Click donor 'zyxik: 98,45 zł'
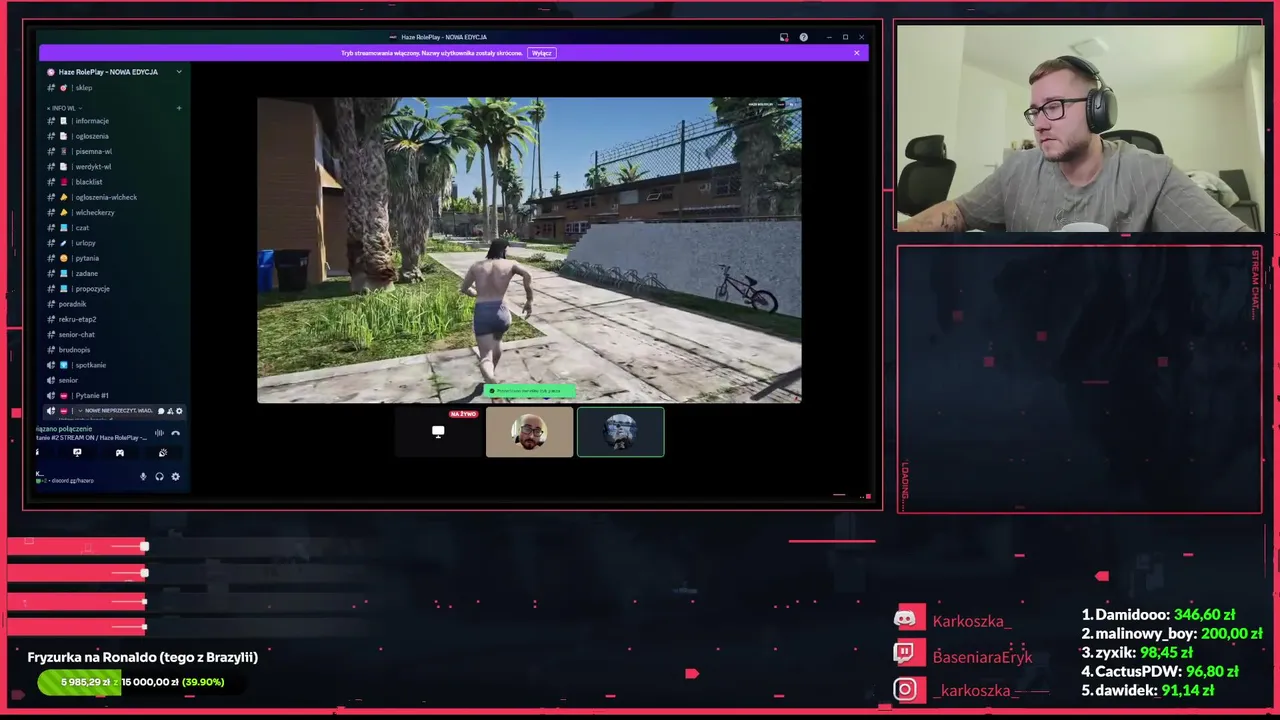1280x720 pixels. point(1136,652)
